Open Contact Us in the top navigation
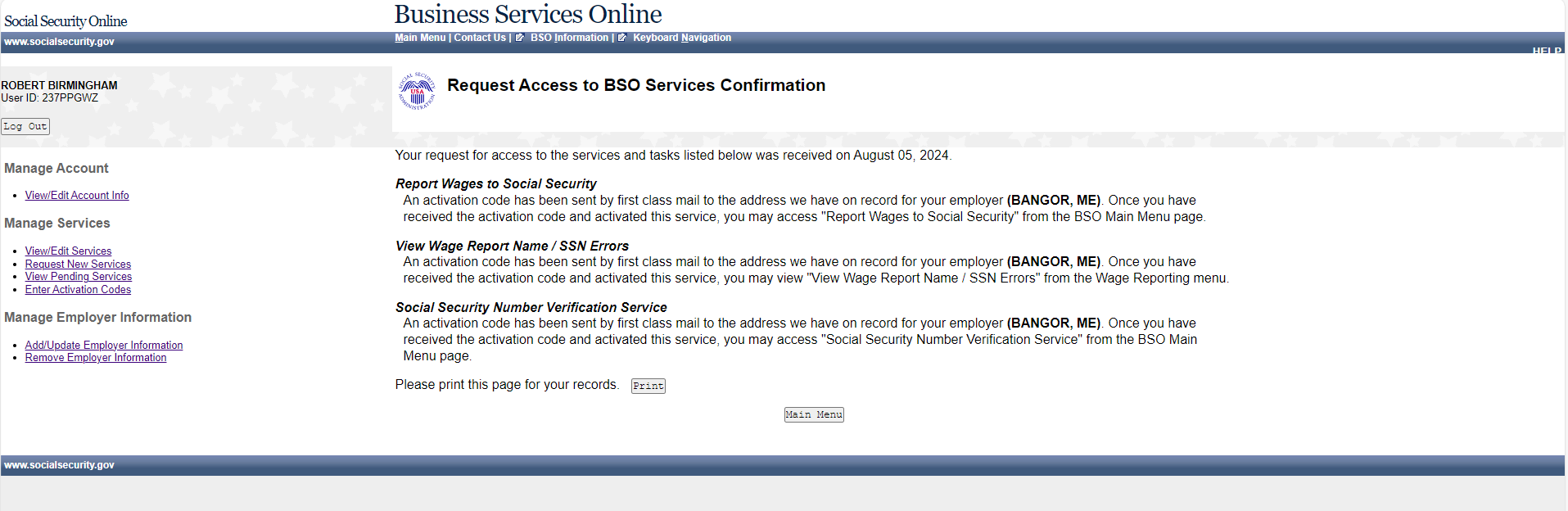 pos(480,38)
